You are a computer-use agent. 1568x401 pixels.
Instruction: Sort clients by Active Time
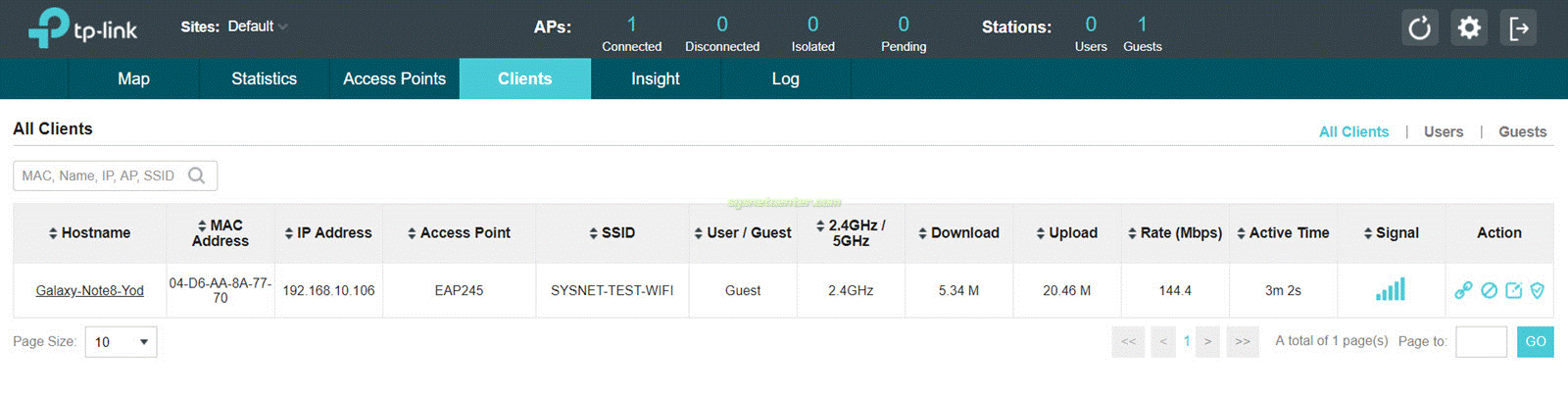(x=1283, y=233)
